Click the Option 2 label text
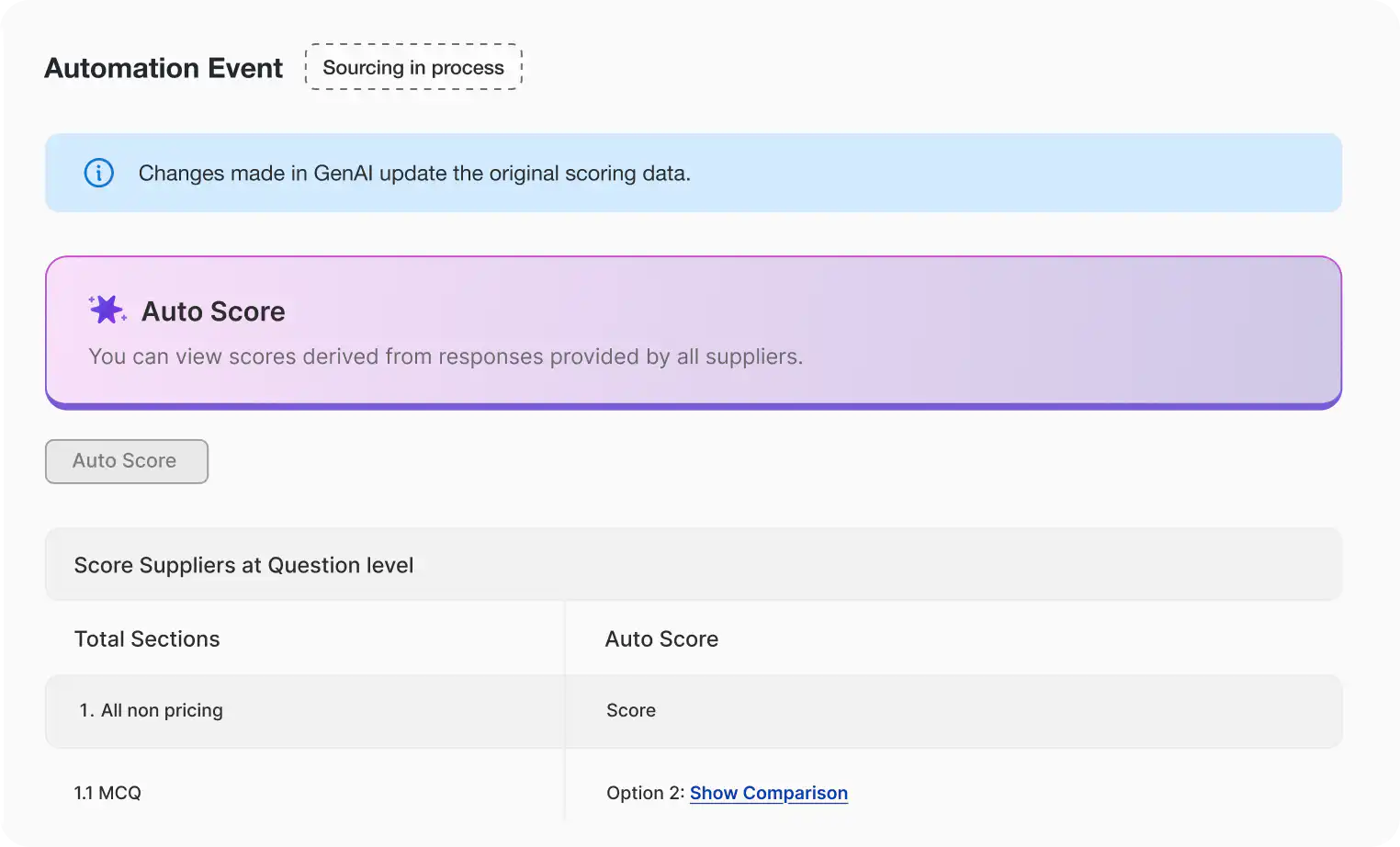Image resolution: width=1400 pixels, height=847 pixels. tap(645, 793)
